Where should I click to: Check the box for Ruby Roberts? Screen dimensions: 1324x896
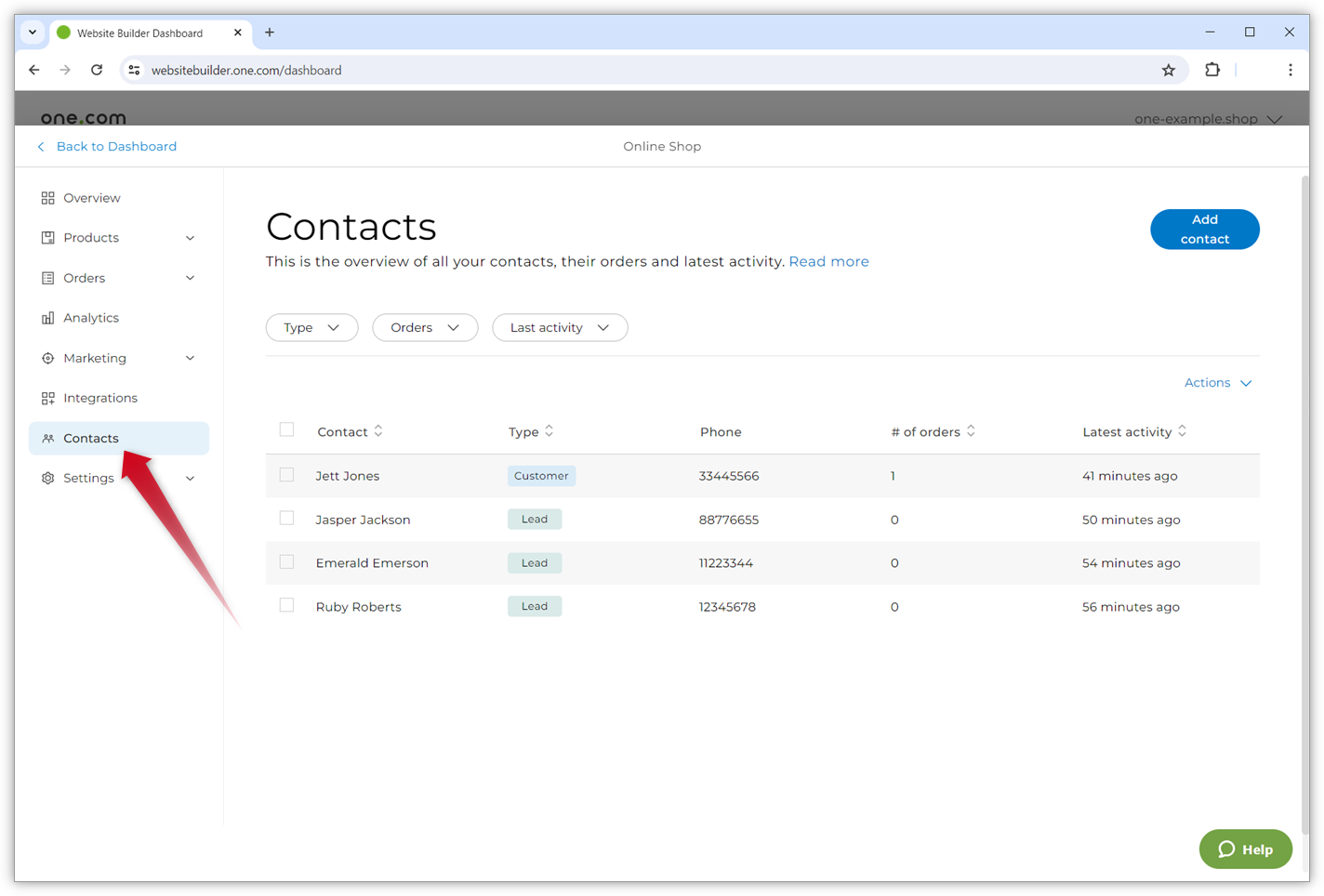286,605
